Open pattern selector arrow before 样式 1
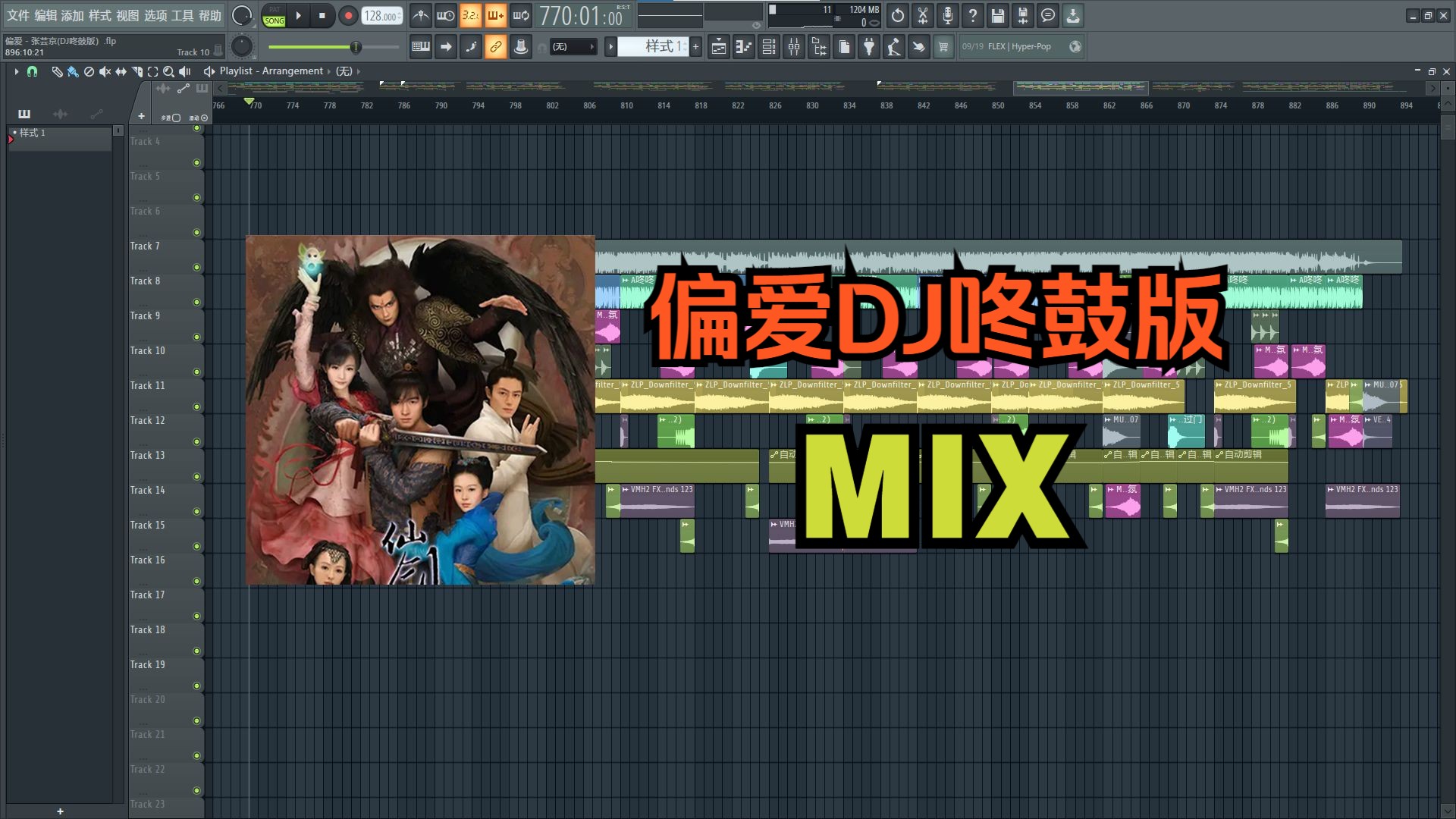 click(x=610, y=47)
